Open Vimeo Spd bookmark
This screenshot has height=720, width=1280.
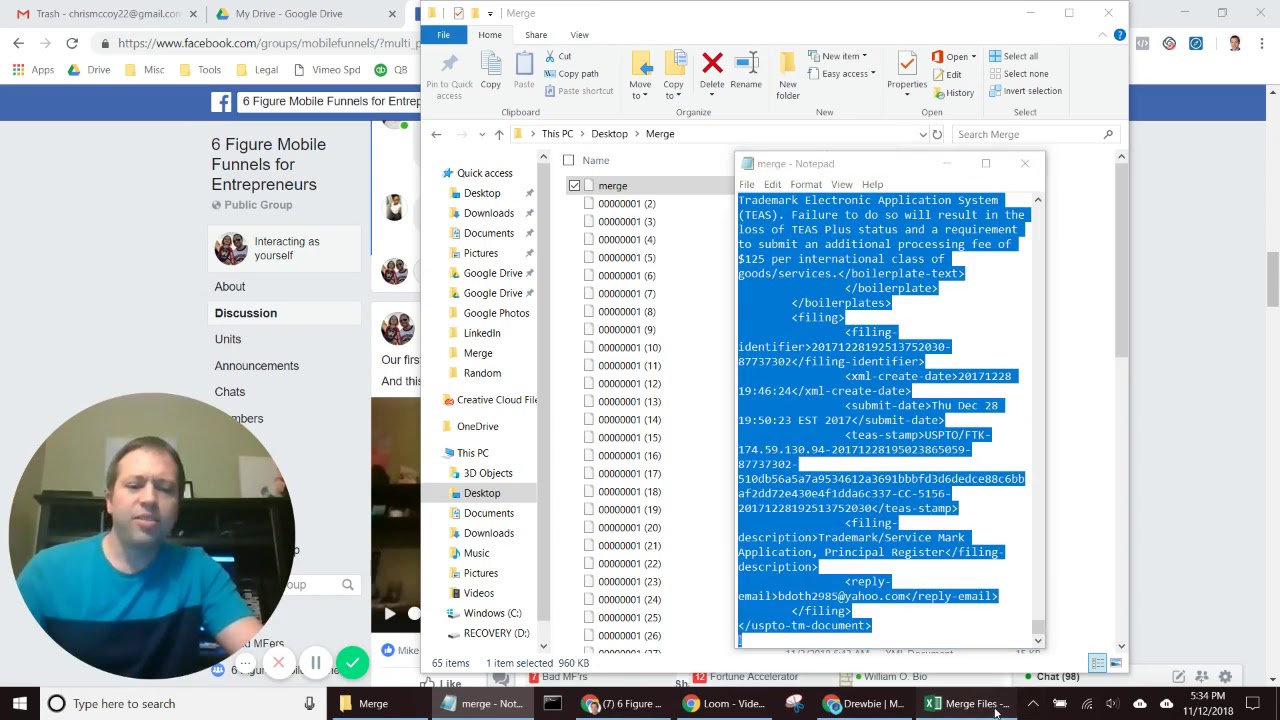pos(327,70)
